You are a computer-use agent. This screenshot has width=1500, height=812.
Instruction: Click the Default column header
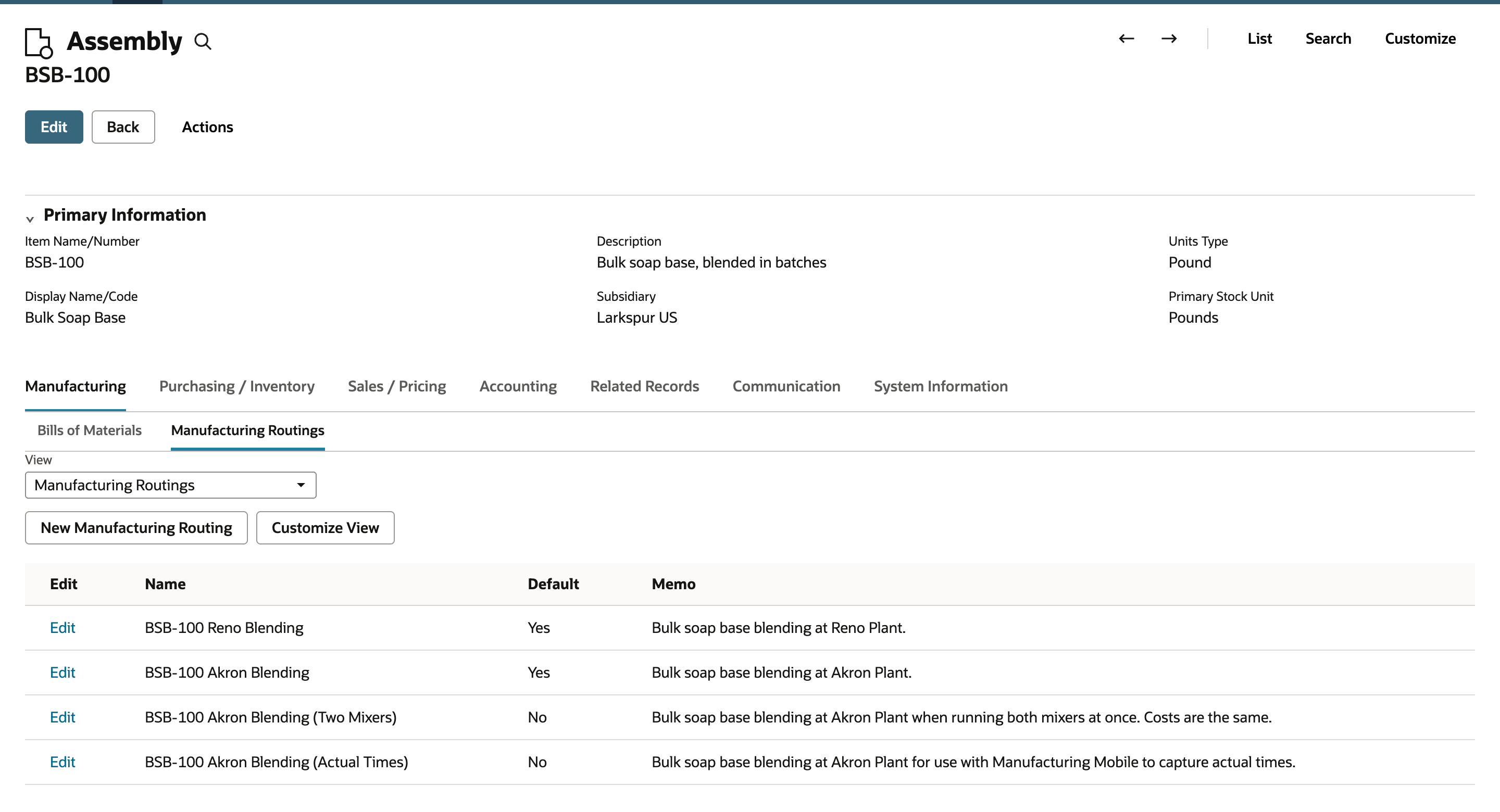coord(553,584)
